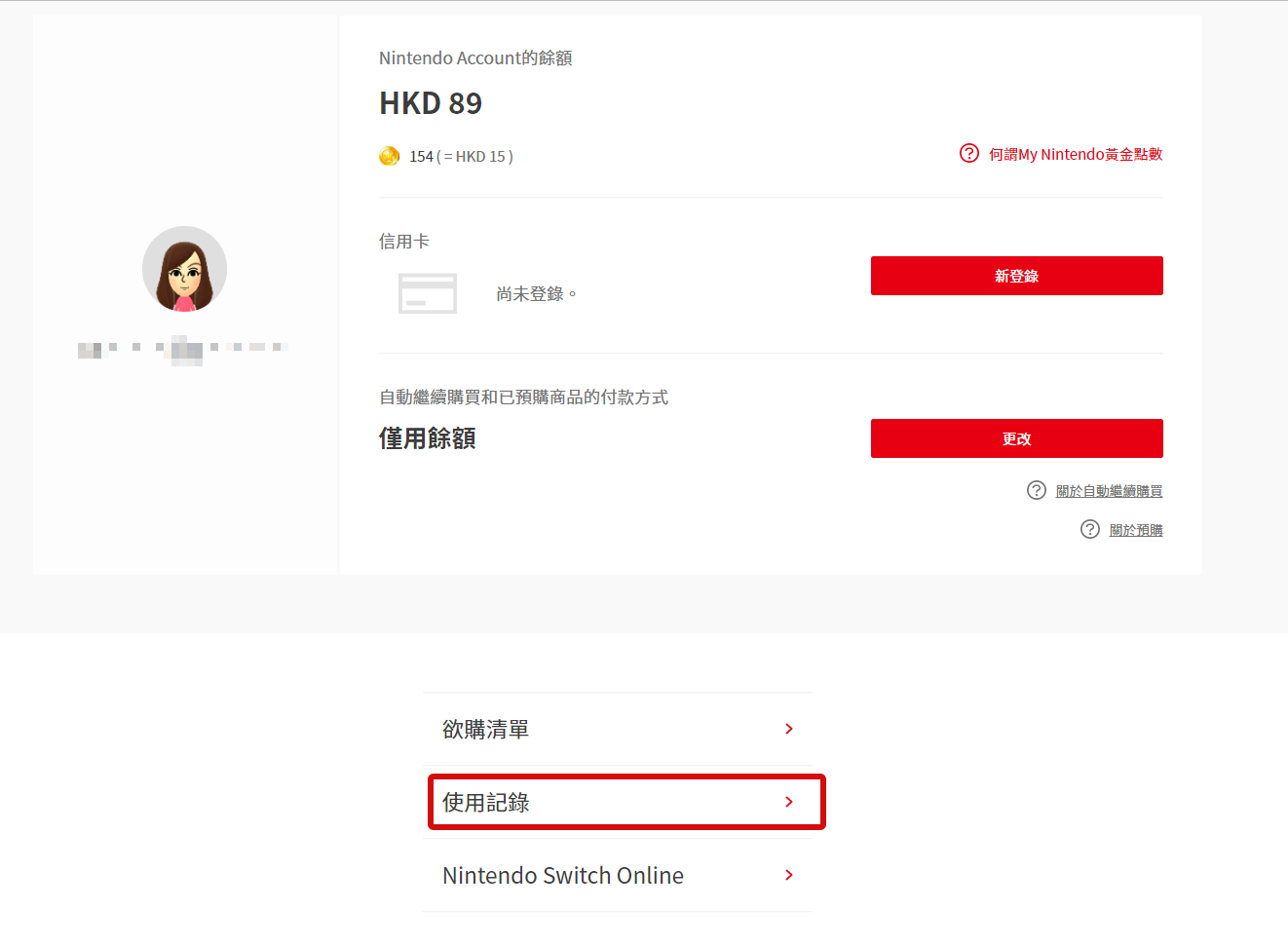Image resolution: width=1288 pixels, height=947 pixels.
Task: Open the 關於自動繼續購買 link
Action: [1109, 491]
